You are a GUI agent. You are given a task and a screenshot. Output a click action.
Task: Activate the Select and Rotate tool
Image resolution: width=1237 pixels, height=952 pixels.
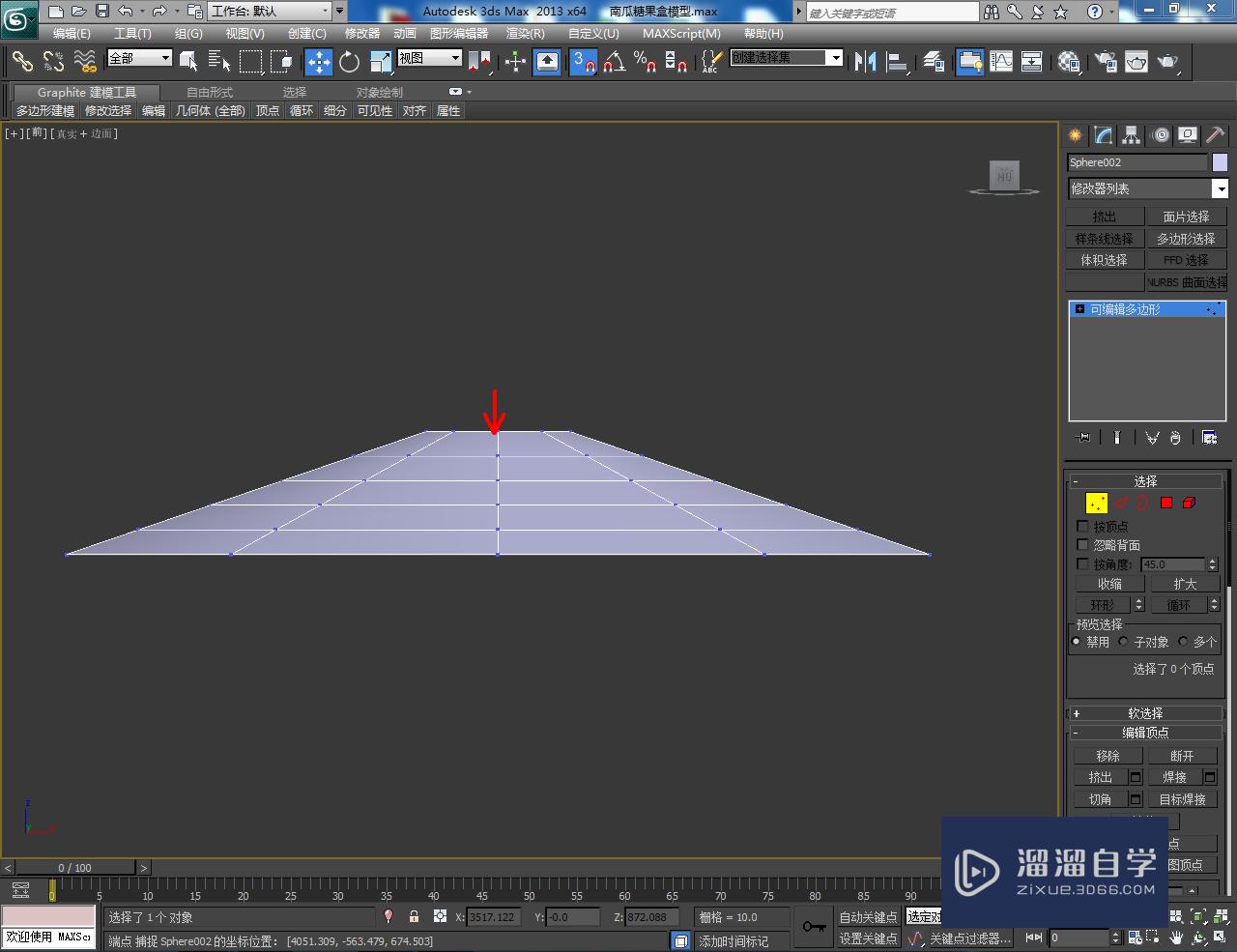point(349,62)
